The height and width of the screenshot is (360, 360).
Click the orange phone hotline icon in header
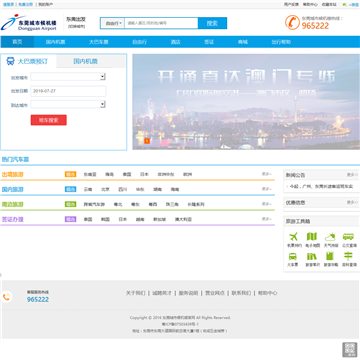(x=292, y=23)
